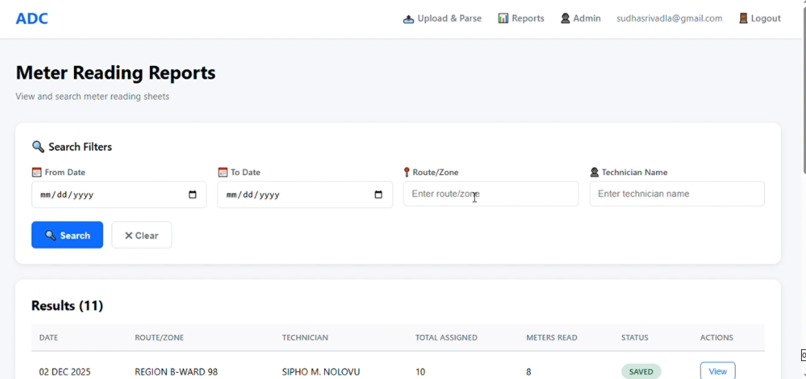
Task: Focus the From Date input field
Action: click(119, 194)
